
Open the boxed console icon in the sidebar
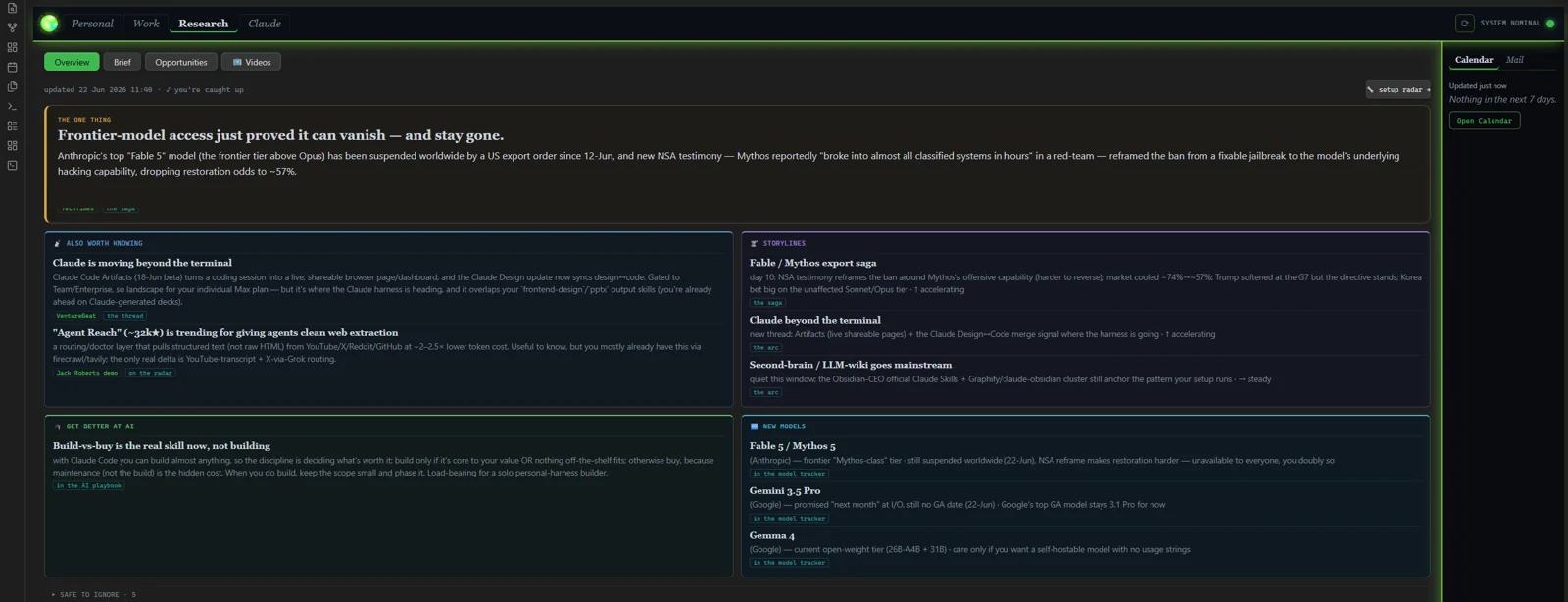click(x=12, y=165)
